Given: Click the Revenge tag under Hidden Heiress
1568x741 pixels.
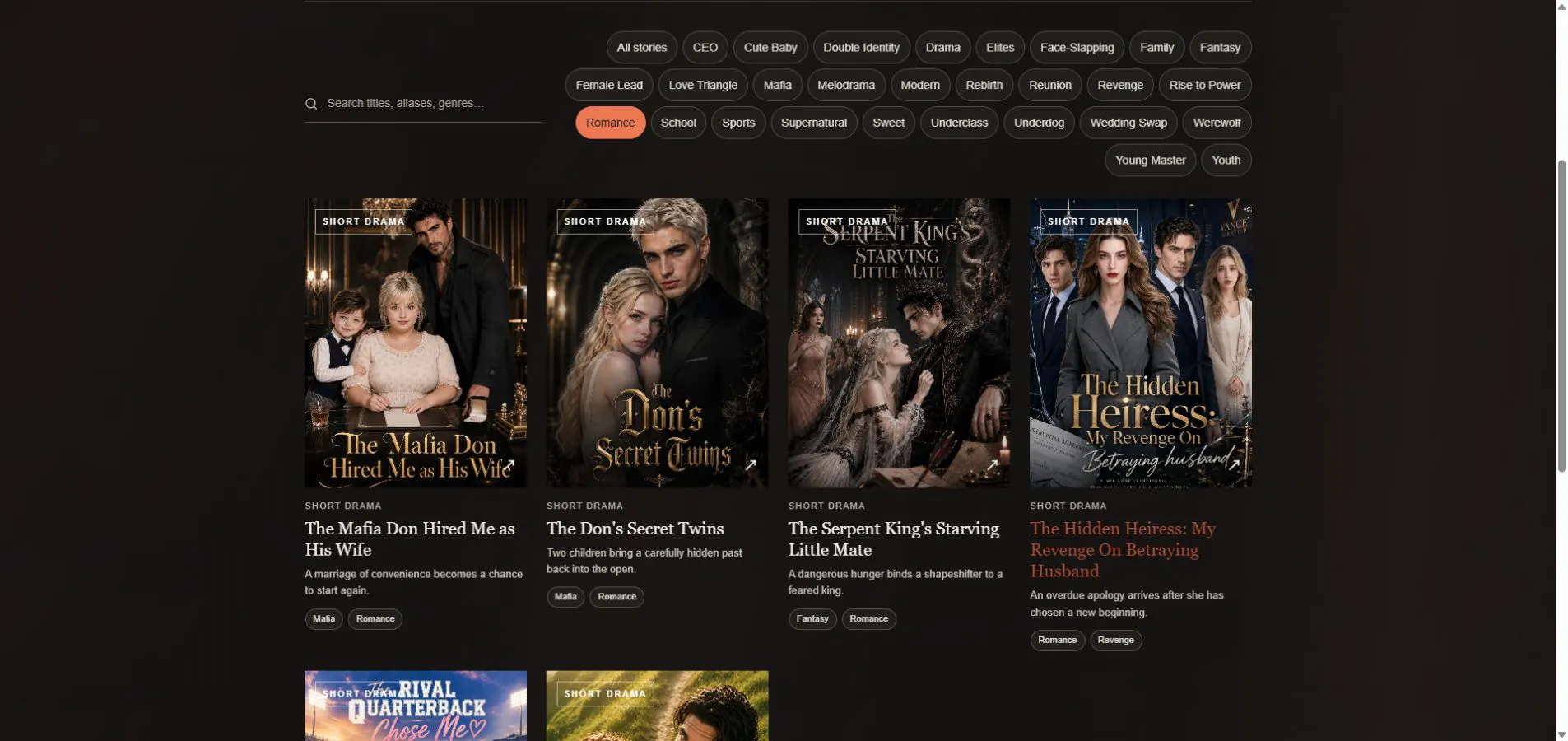Looking at the screenshot, I should (x=1116, y=641).
